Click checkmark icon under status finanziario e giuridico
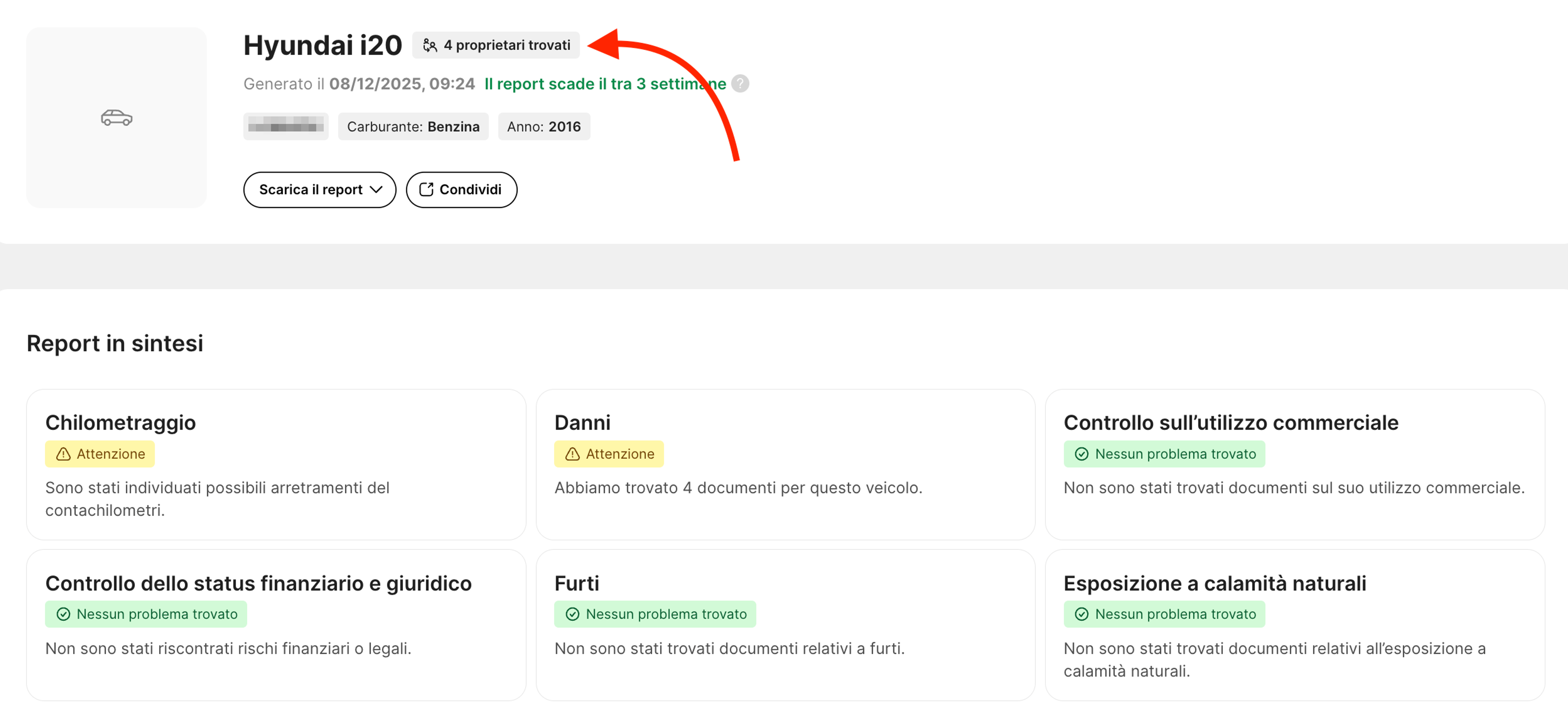1568x721 pixels. (x=63, y=614)
